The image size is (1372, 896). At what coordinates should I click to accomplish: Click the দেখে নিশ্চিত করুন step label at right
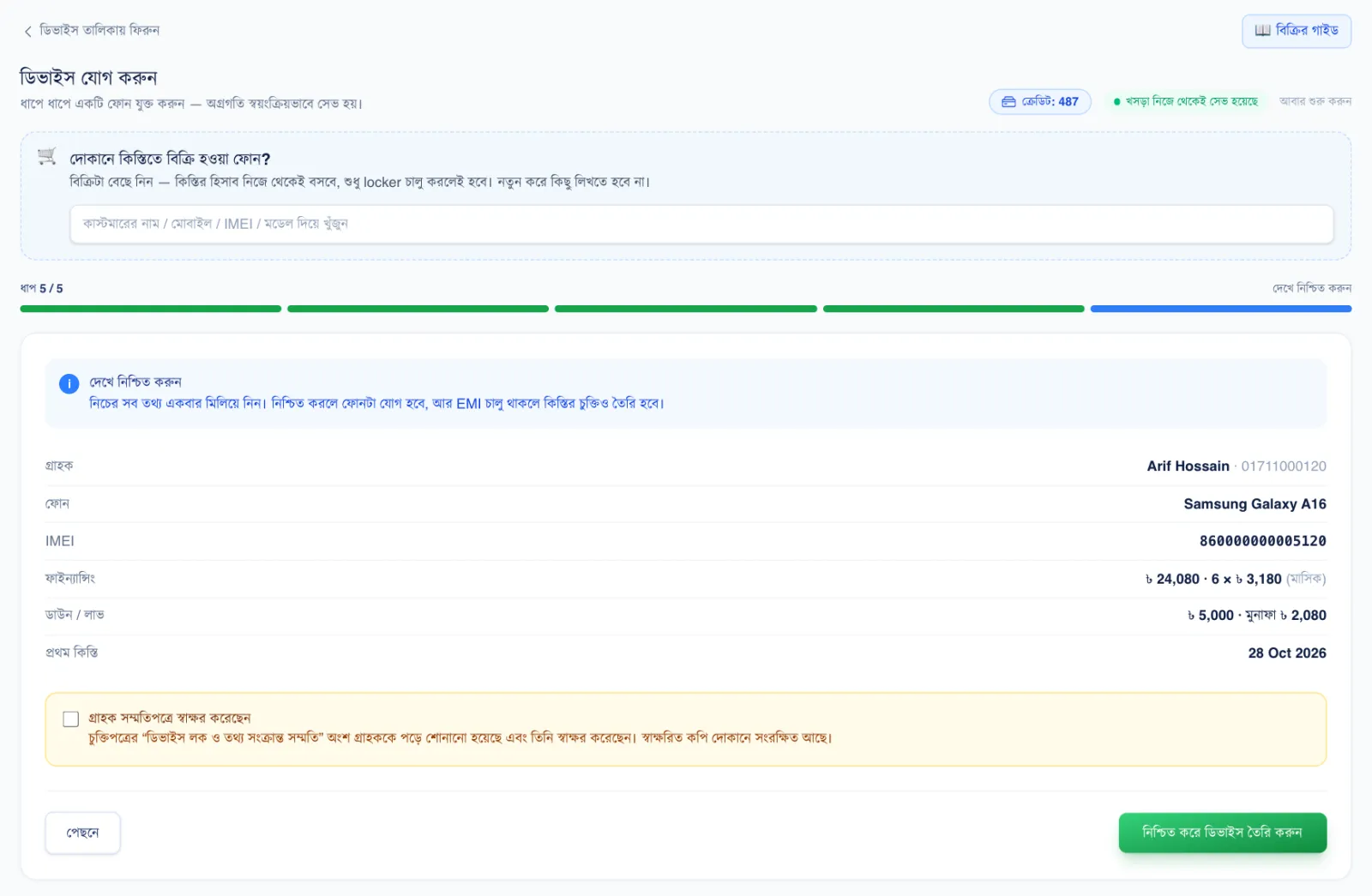(x=1312, y=288)
